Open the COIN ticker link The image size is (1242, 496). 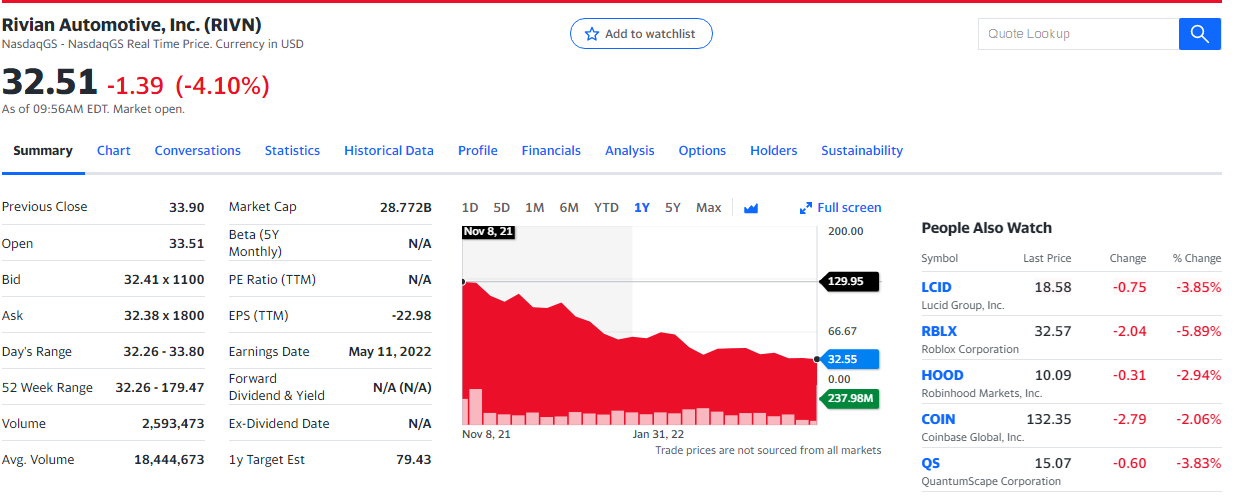(938, 419)
